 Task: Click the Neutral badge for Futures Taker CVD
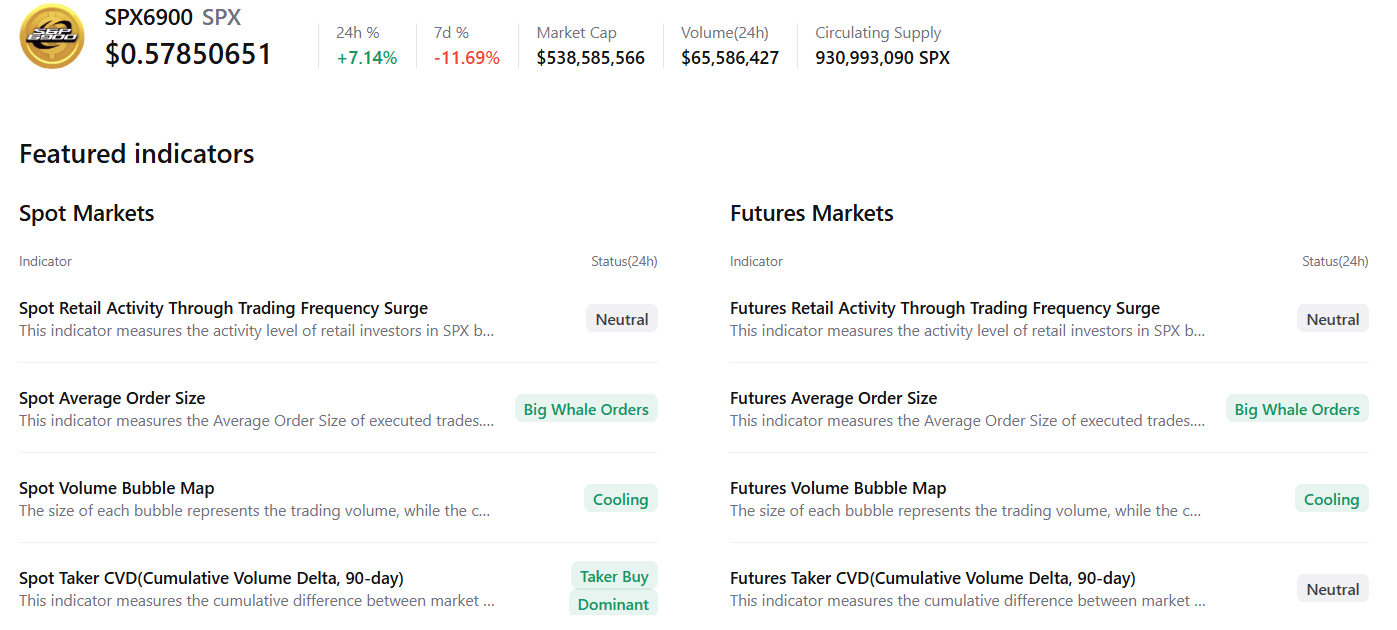tap(1332, 589)
